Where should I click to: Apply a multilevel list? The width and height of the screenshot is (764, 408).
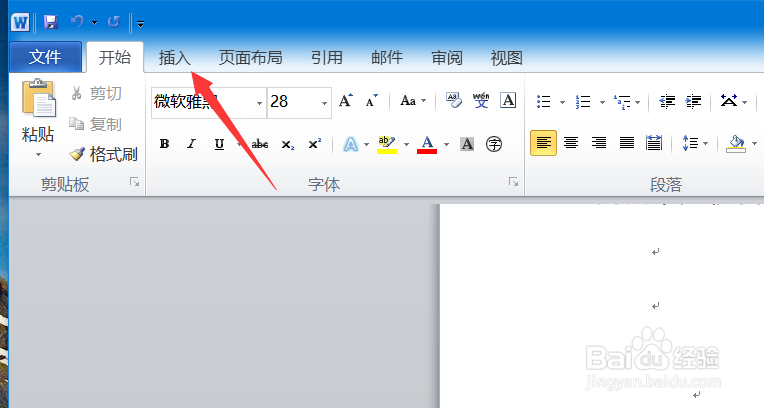[x=623, y=102]
